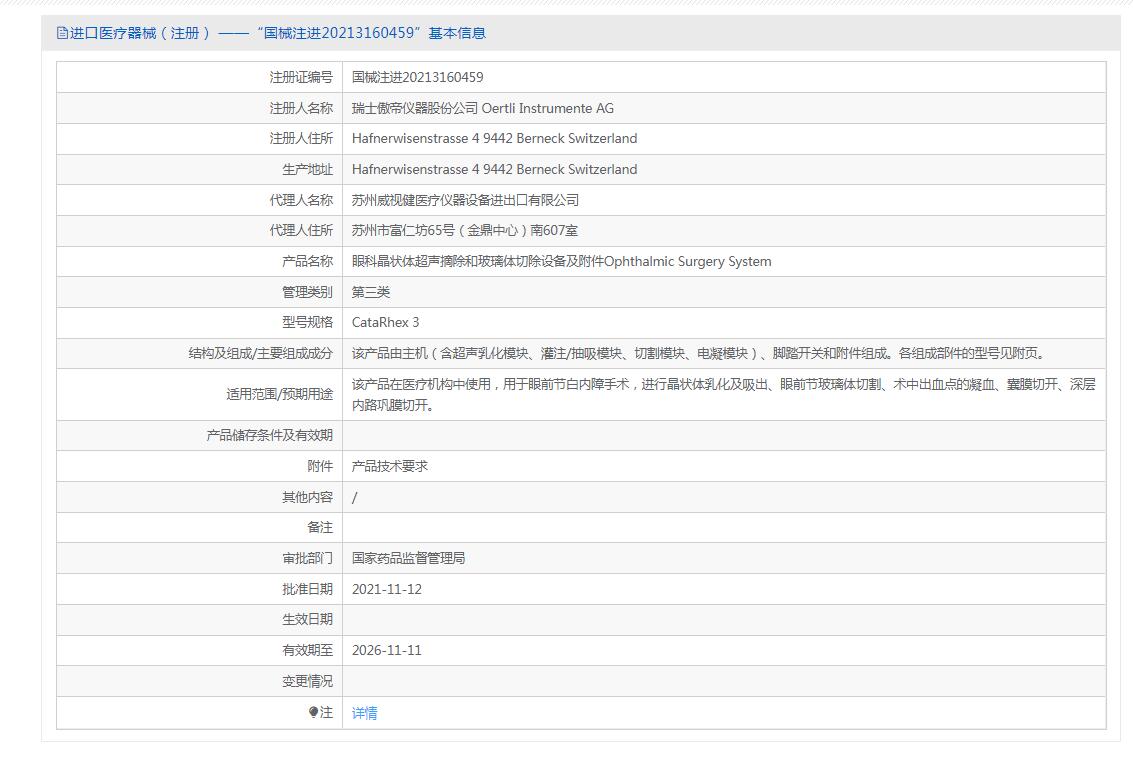Select registration number value 国械注进20213160459 in the table

click(417, 77)
